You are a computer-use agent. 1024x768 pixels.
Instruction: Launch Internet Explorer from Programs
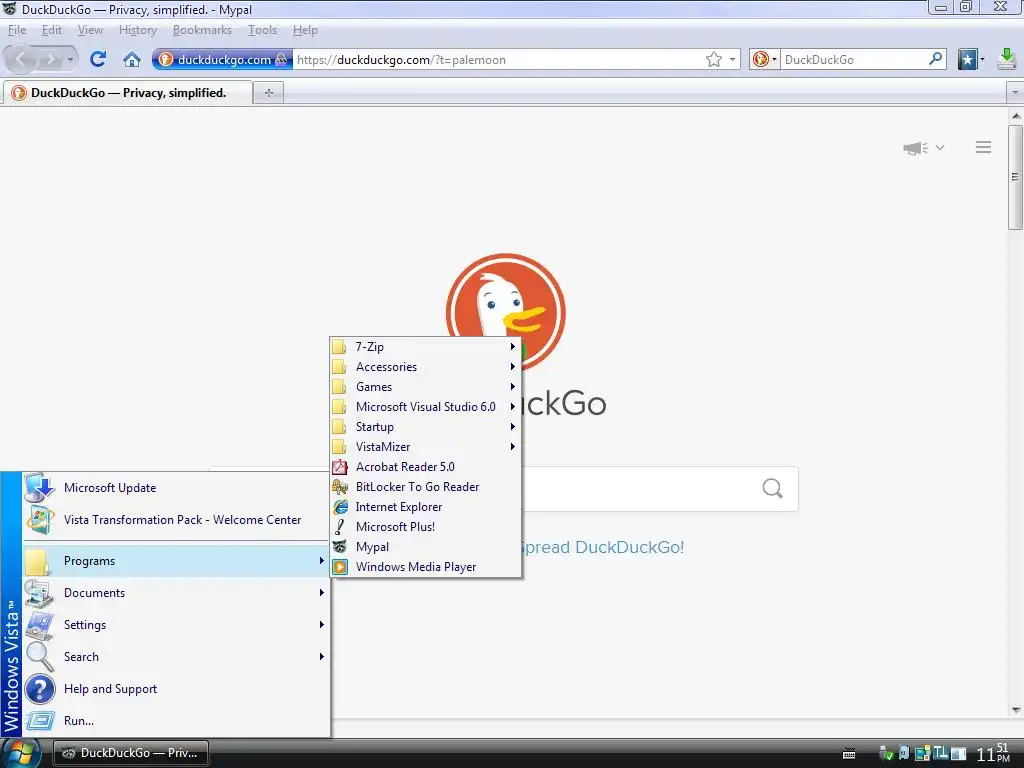pos(425,507)
